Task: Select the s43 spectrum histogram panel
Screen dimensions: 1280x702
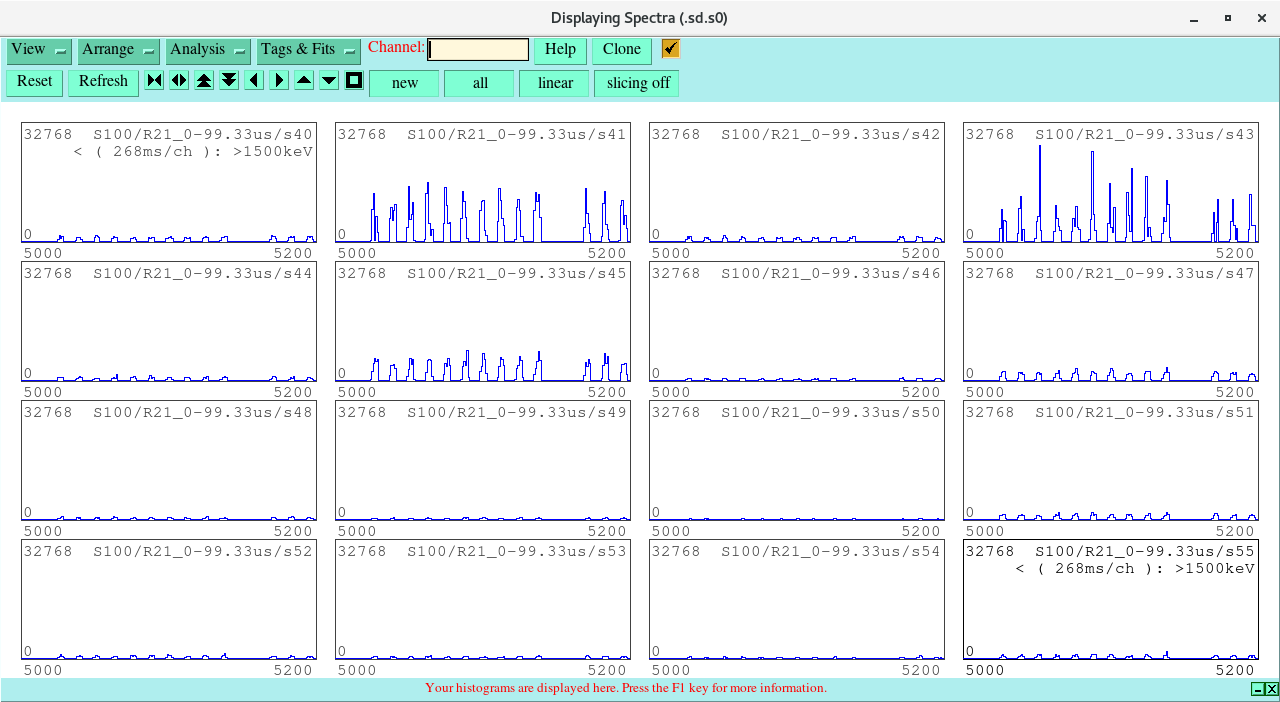Action: (x=1110, y=183)
